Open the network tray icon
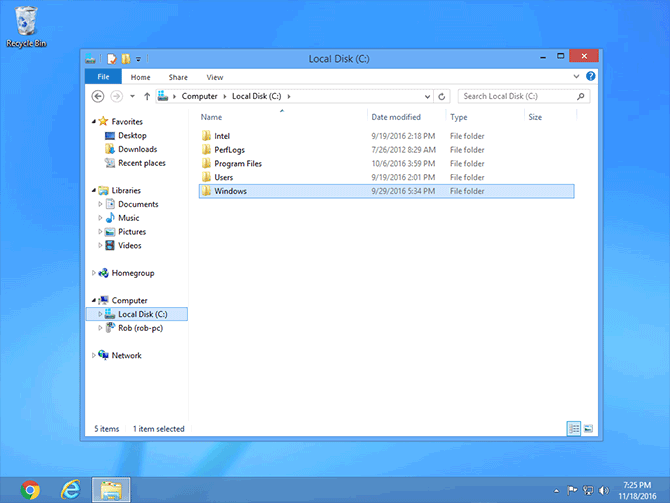This screenshot has height=503, width=670. click(x=588, y=491)
